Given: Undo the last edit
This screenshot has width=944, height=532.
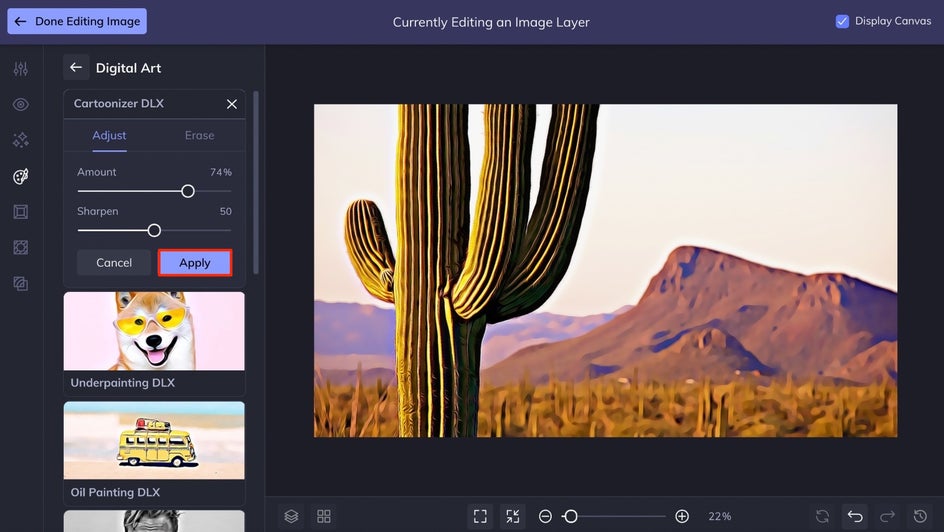Looking at the screenshot, I should (x=855, y=516).
